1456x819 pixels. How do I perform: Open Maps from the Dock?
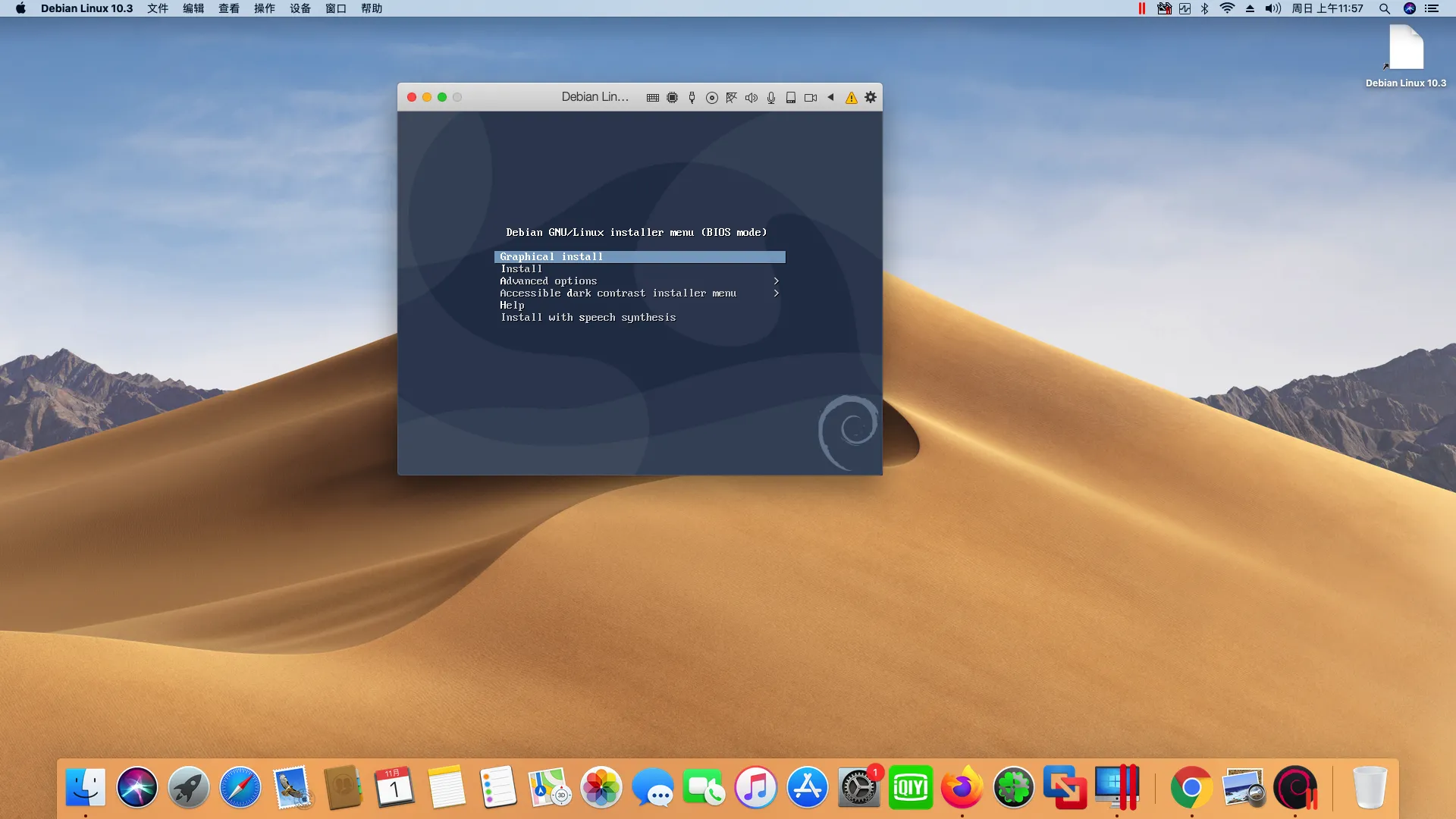tap(549, 787)
